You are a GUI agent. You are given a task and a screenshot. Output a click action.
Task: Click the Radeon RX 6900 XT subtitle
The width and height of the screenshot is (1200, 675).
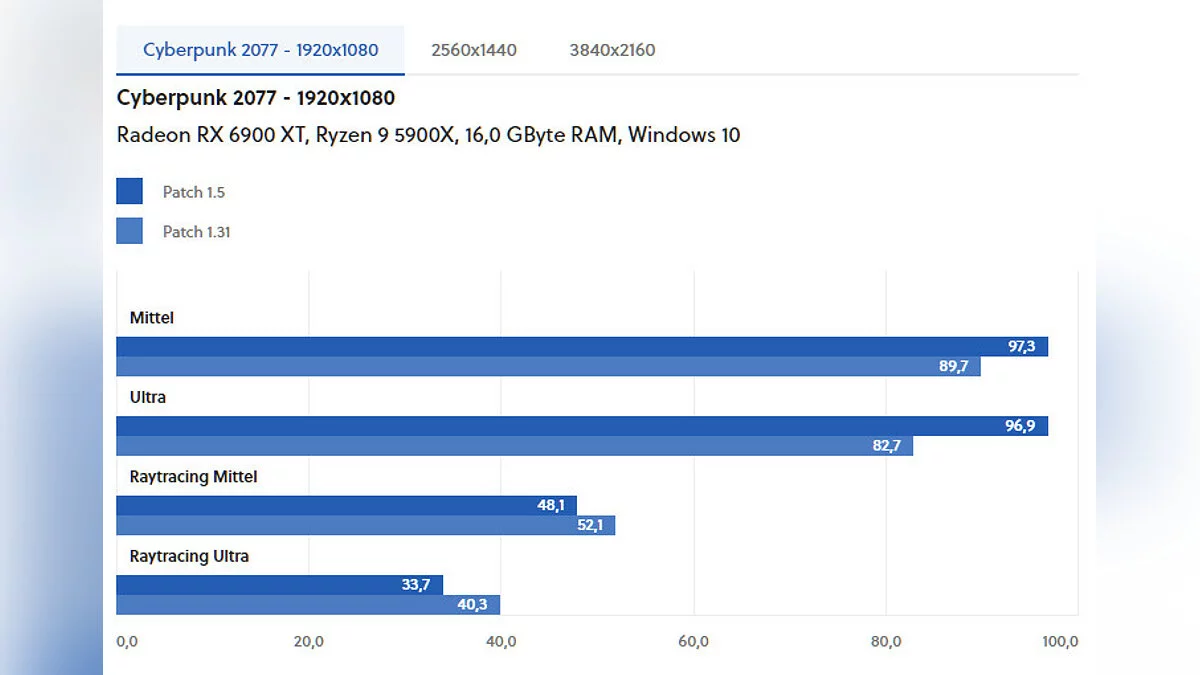point(429,135)
